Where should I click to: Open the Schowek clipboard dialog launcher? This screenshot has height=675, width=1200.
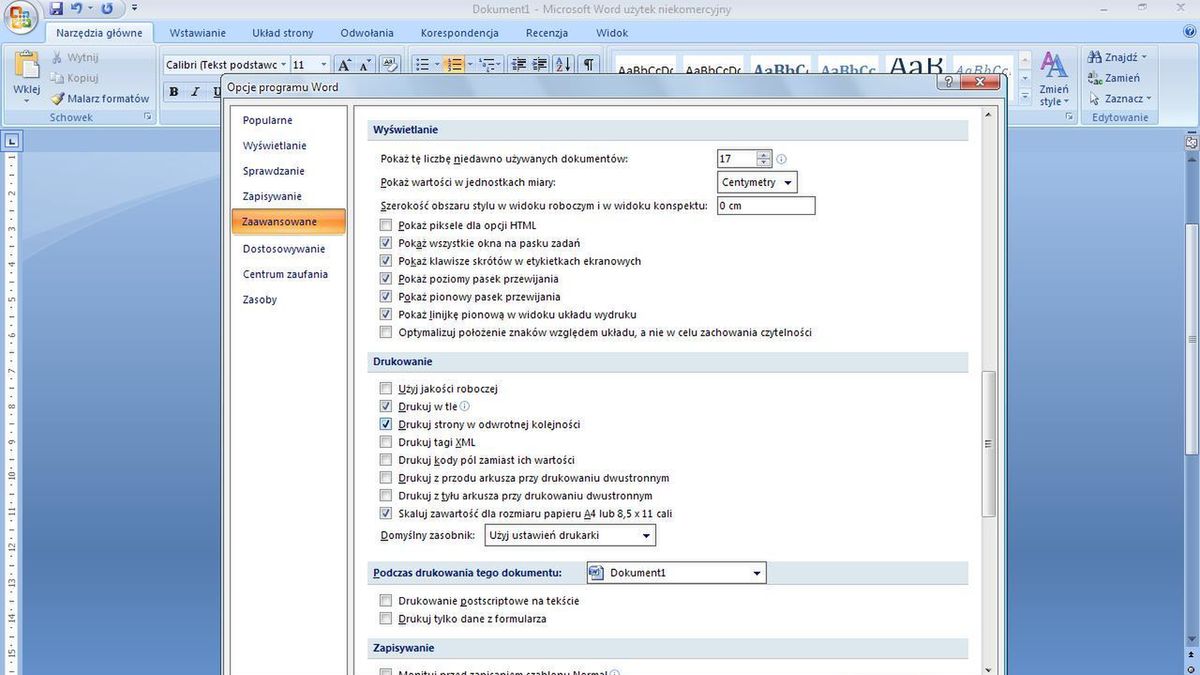tap(147, 117)
